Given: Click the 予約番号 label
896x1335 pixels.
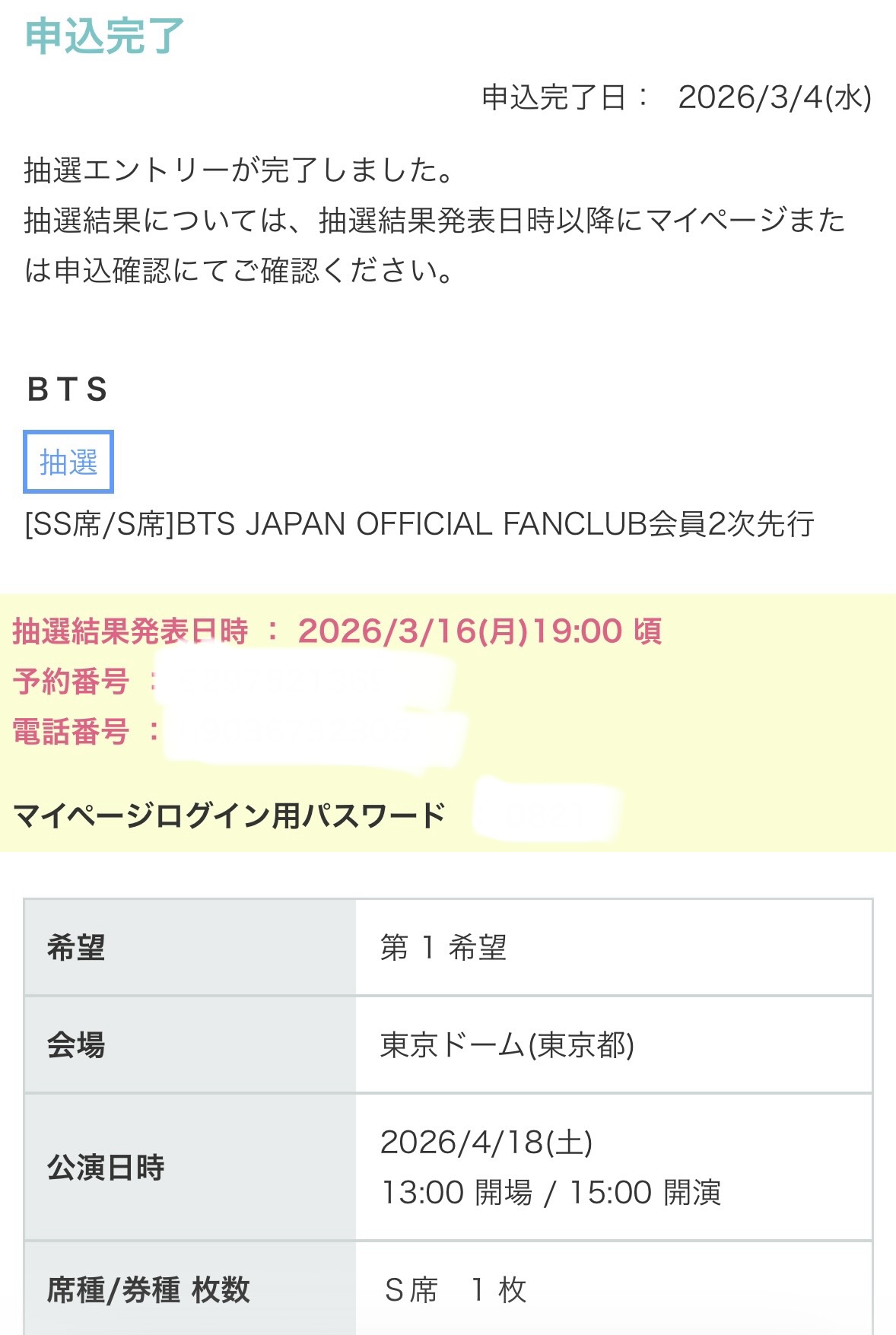Looking at the screenshot, I should [71, 681].
